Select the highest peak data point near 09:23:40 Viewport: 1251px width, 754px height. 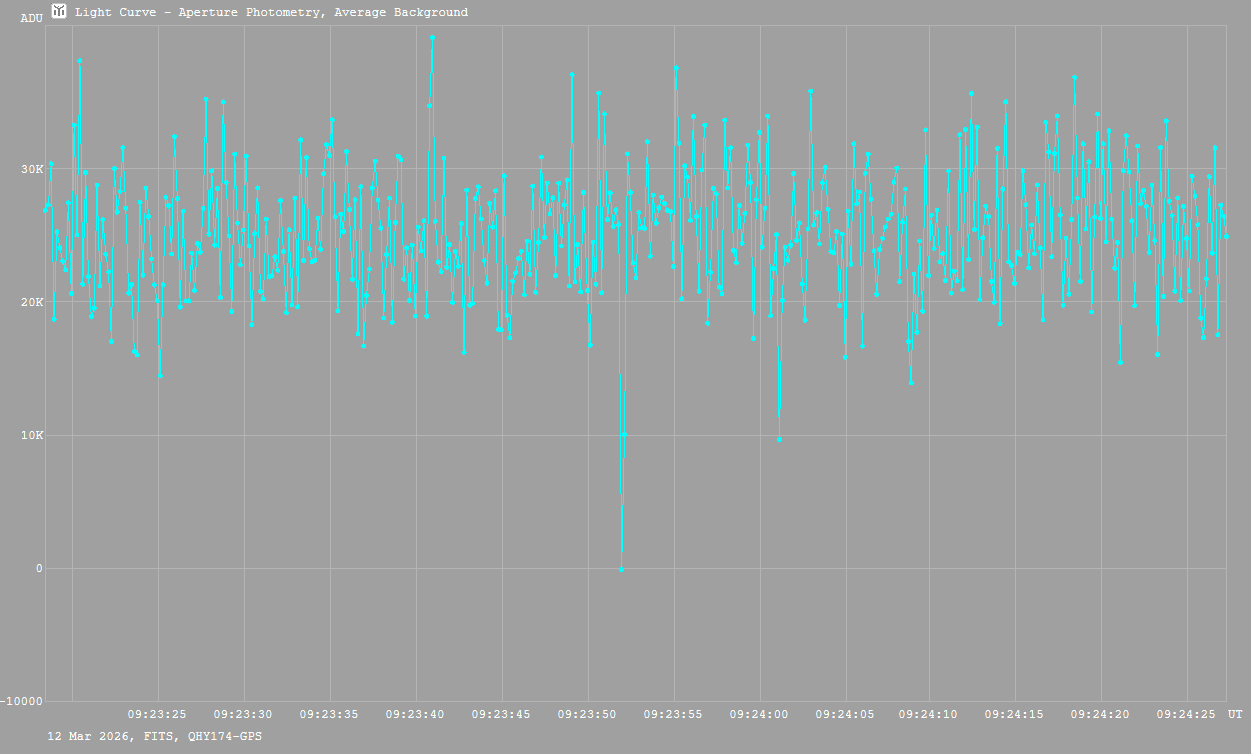click(x=432, y=38)
